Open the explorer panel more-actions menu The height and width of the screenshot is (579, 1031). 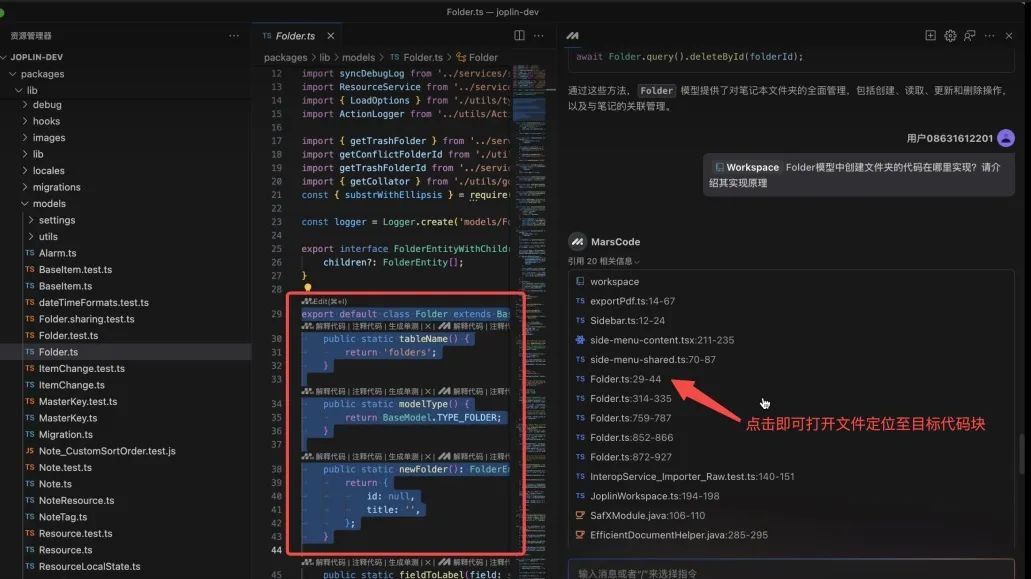click(x=234, y=35)
